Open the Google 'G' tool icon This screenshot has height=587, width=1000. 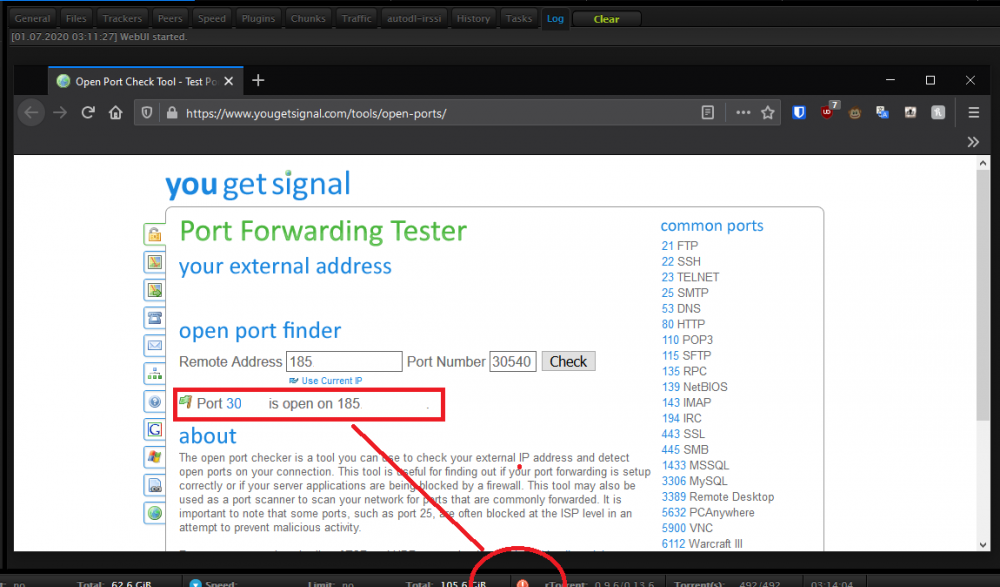[x=154, y=429]
